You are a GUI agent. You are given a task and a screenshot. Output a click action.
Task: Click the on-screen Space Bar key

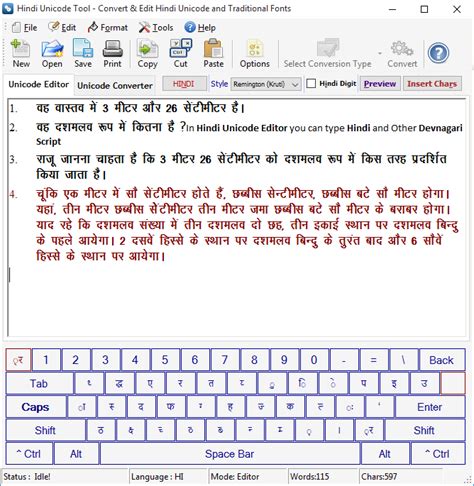[x=230, y=454]
